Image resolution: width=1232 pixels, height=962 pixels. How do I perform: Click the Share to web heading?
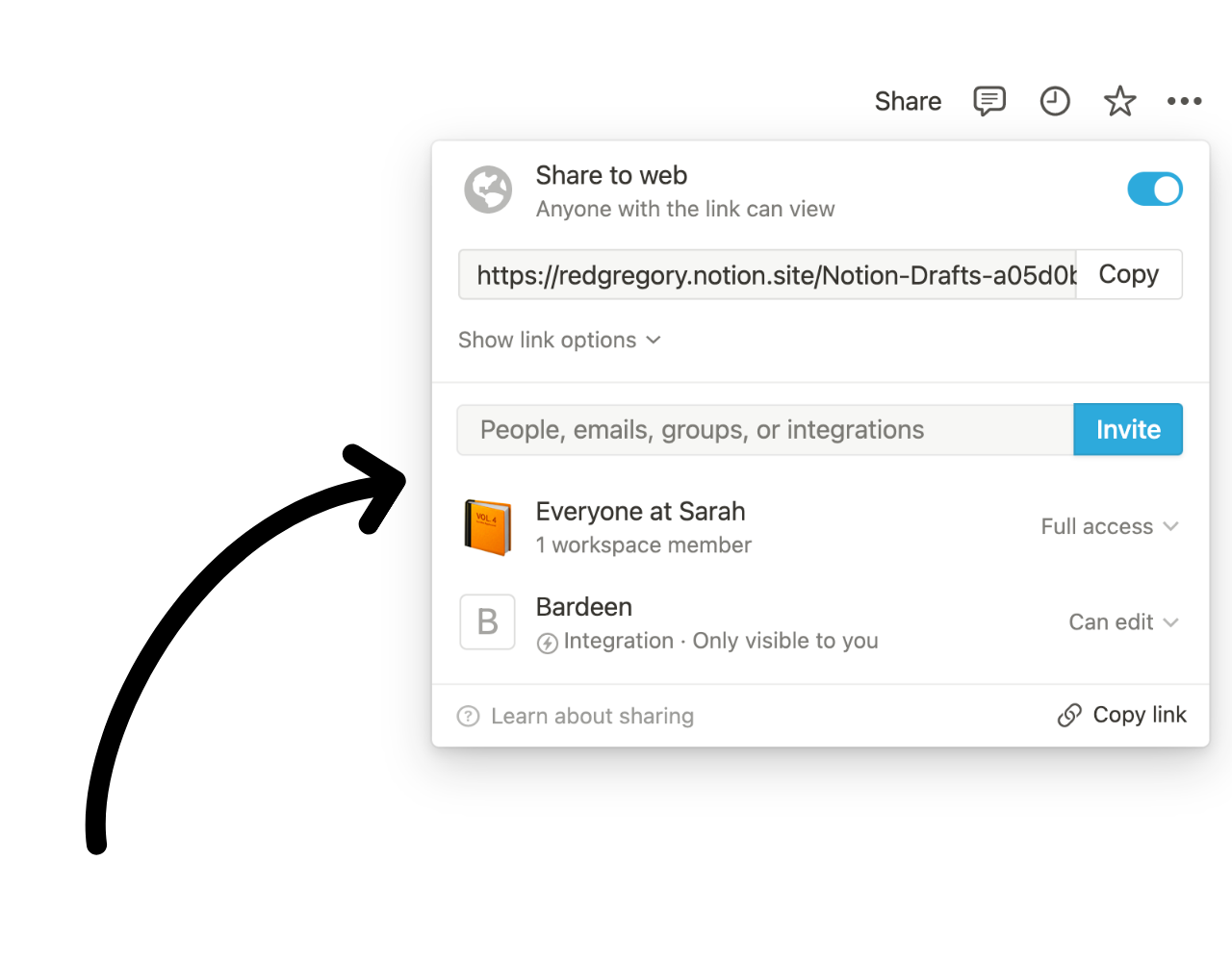pyautogui.click(x=611, y=175)
